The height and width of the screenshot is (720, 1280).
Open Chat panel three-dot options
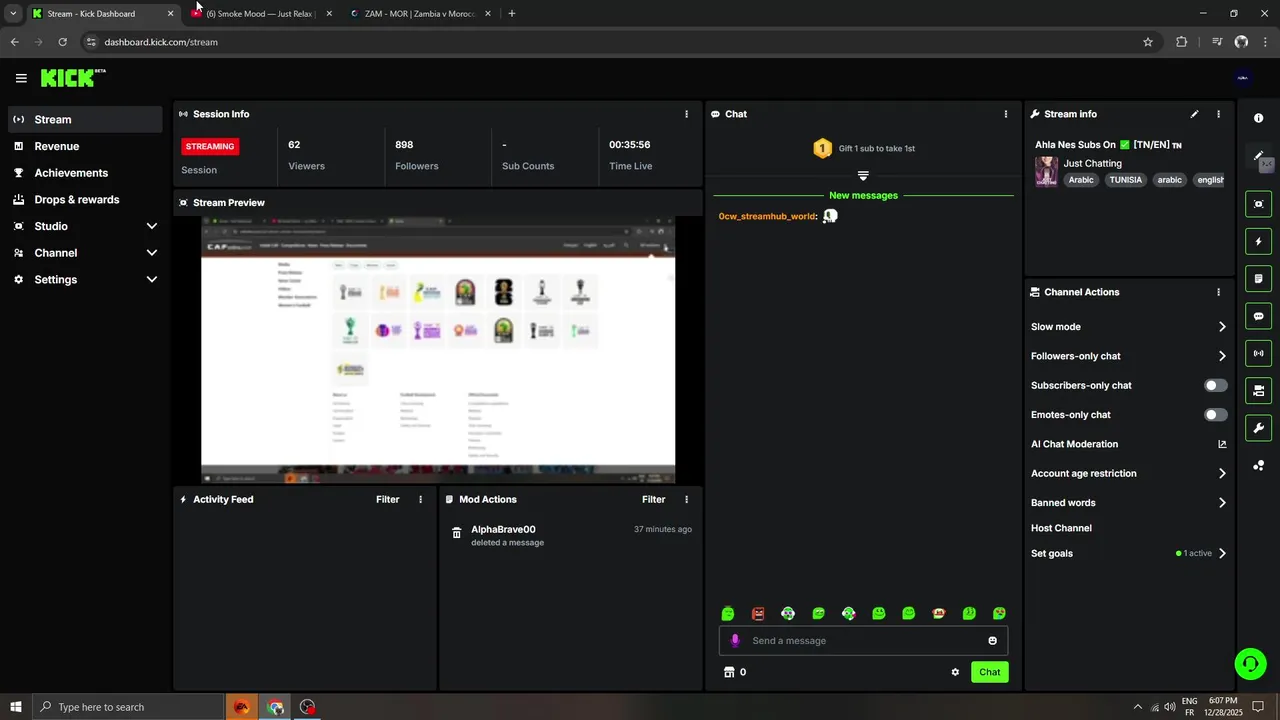1006,114
